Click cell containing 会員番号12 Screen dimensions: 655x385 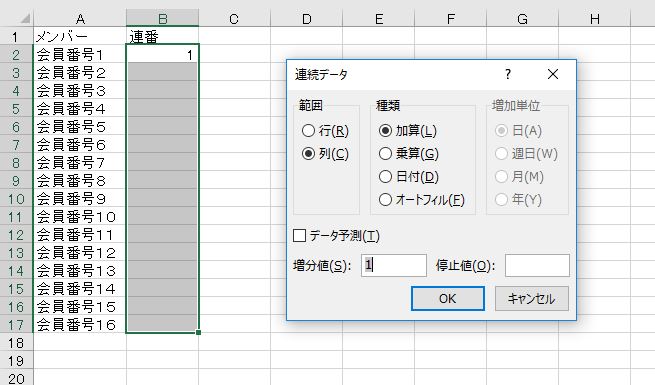[80, 252]
